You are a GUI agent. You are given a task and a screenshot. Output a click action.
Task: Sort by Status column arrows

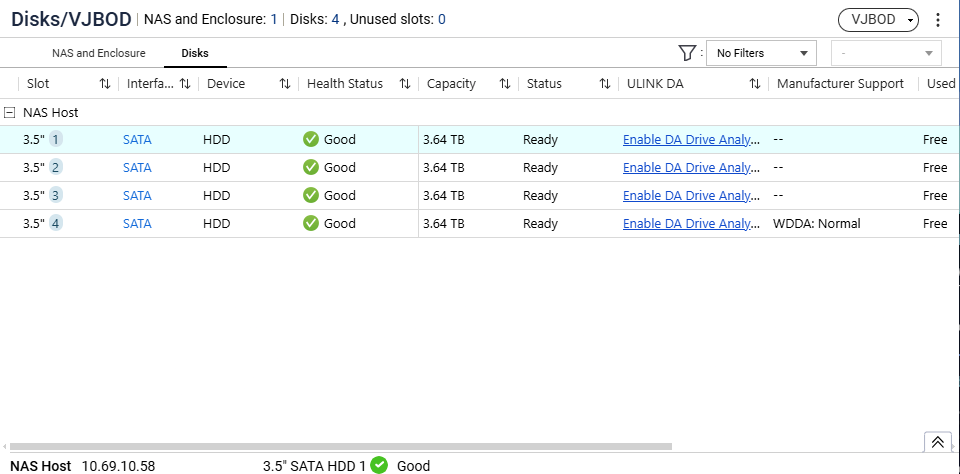[x=605, y=84]
